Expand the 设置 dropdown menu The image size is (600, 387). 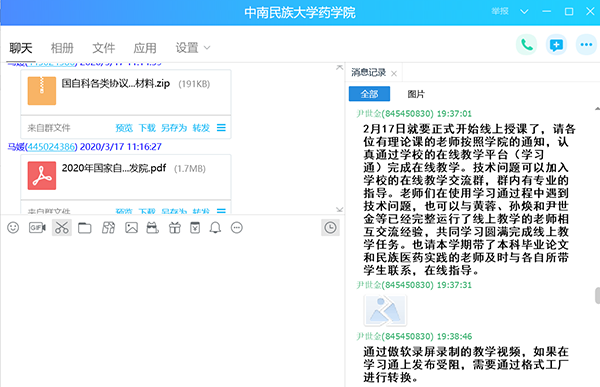[x=192, y=48]
